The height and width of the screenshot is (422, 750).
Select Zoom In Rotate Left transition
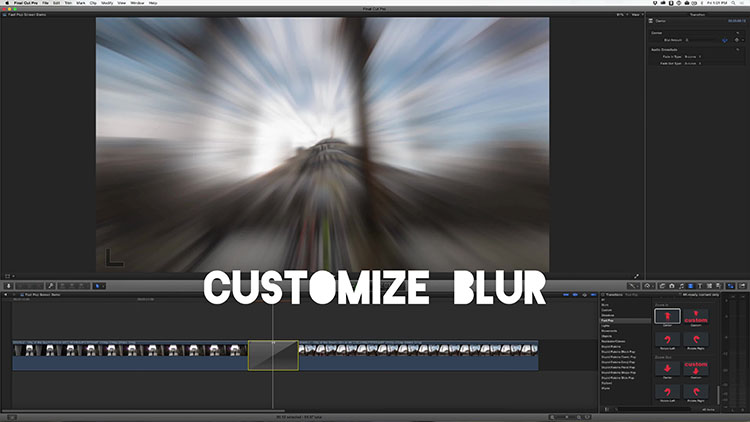pos(667,339)
